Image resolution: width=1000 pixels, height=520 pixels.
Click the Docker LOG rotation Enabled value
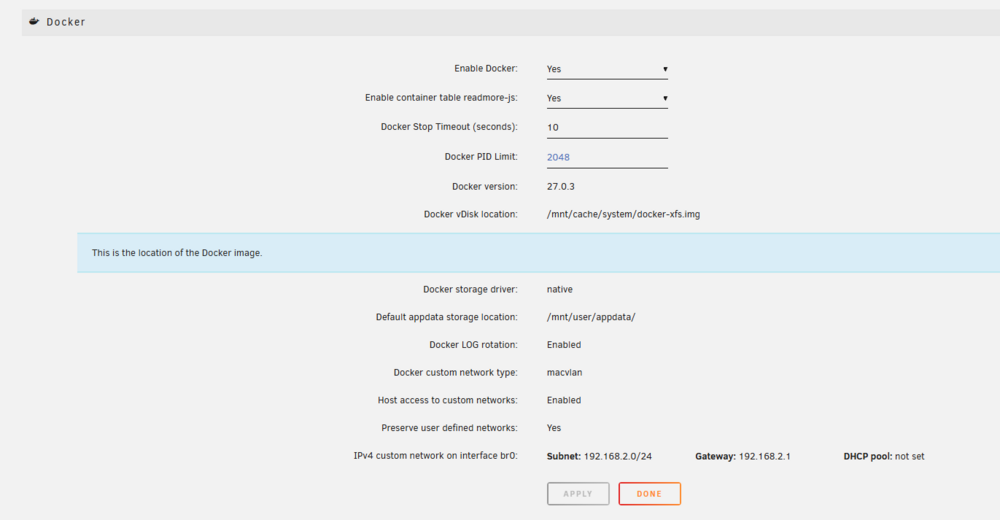(x=564, y=345)
